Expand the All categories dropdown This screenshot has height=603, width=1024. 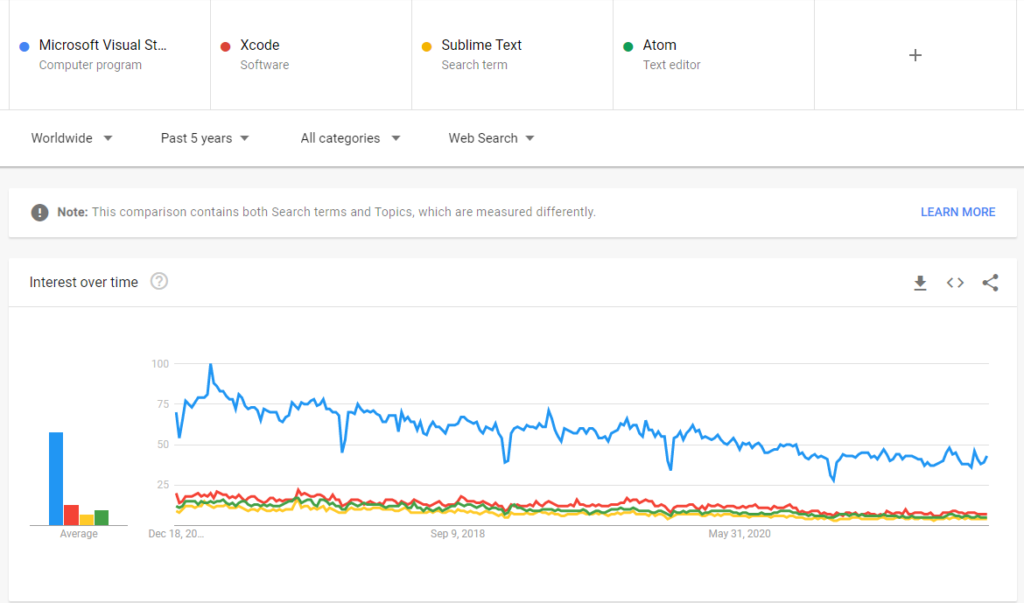351,138
